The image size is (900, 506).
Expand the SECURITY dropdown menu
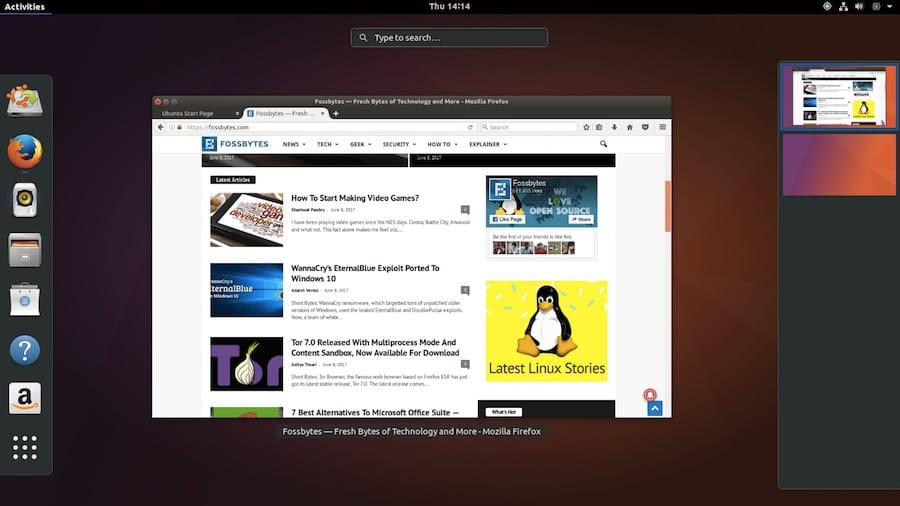(x=399, y=145)
